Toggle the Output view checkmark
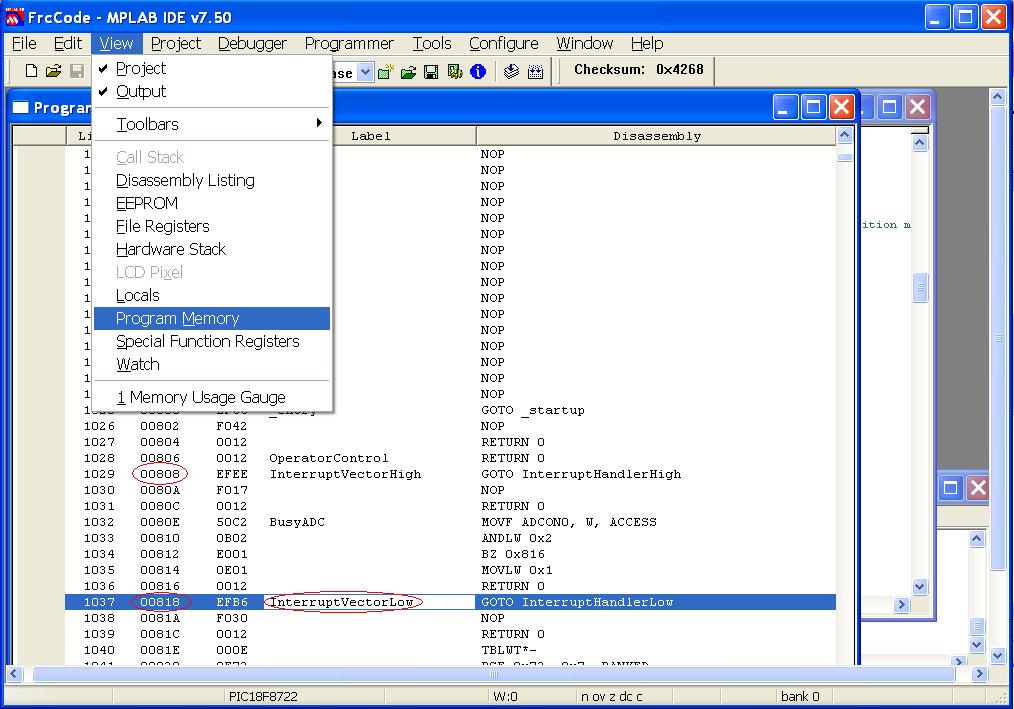 click(x=103, y=91)
